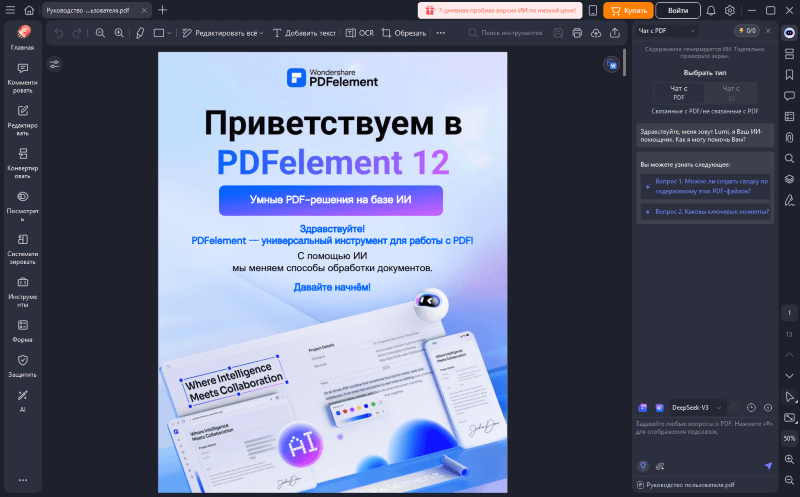Open the properties sliders panel button
The width and height of the screenshot is (800, 497).
pyautogui.click(x=54, y=64)
